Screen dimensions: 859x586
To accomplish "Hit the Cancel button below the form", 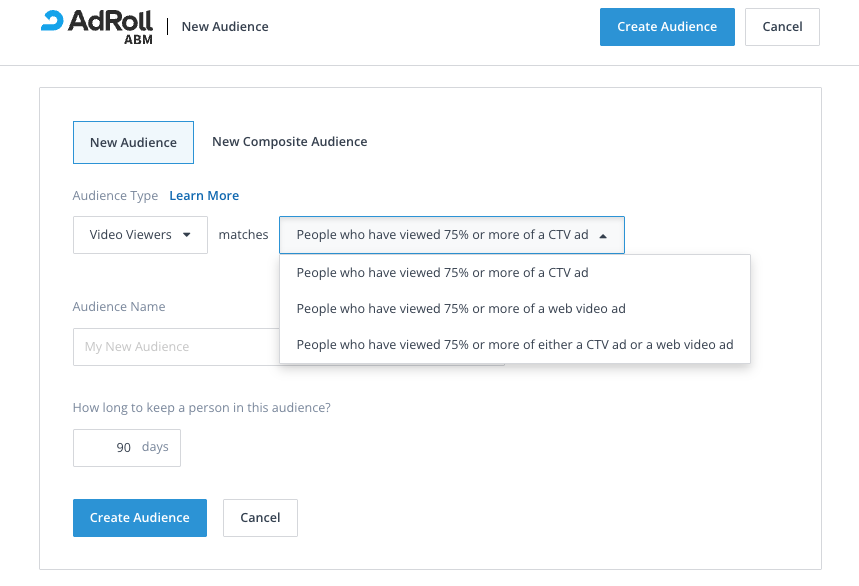I will tap(260, 518).
